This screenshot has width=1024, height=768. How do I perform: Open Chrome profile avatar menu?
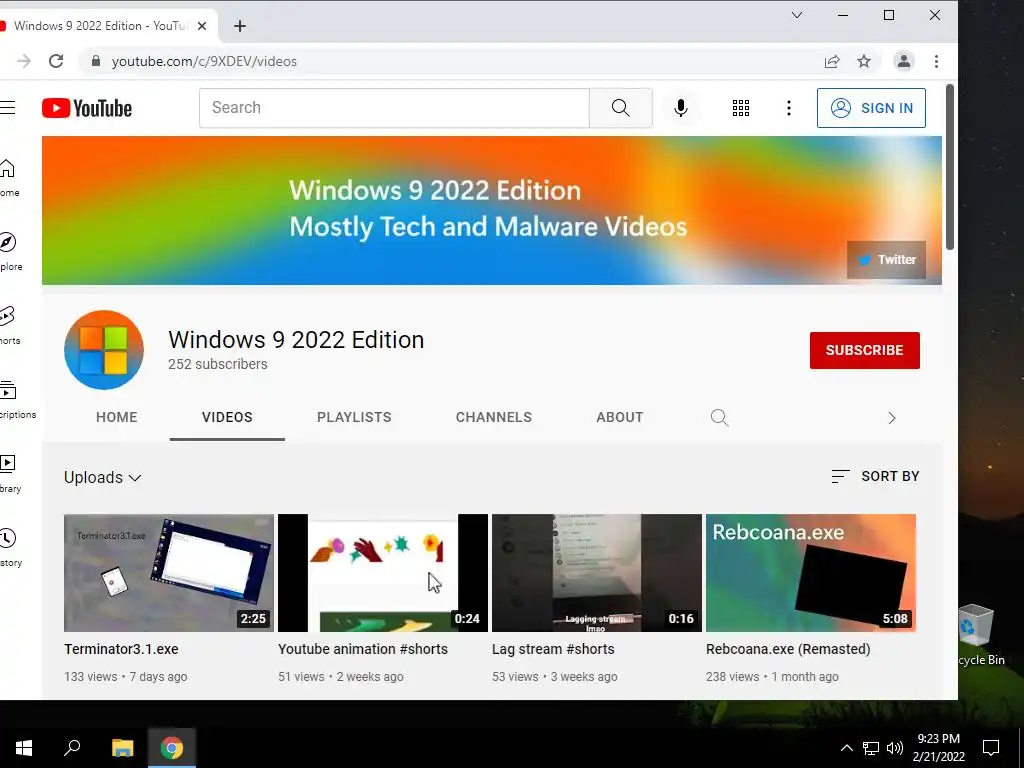point(904,61)
